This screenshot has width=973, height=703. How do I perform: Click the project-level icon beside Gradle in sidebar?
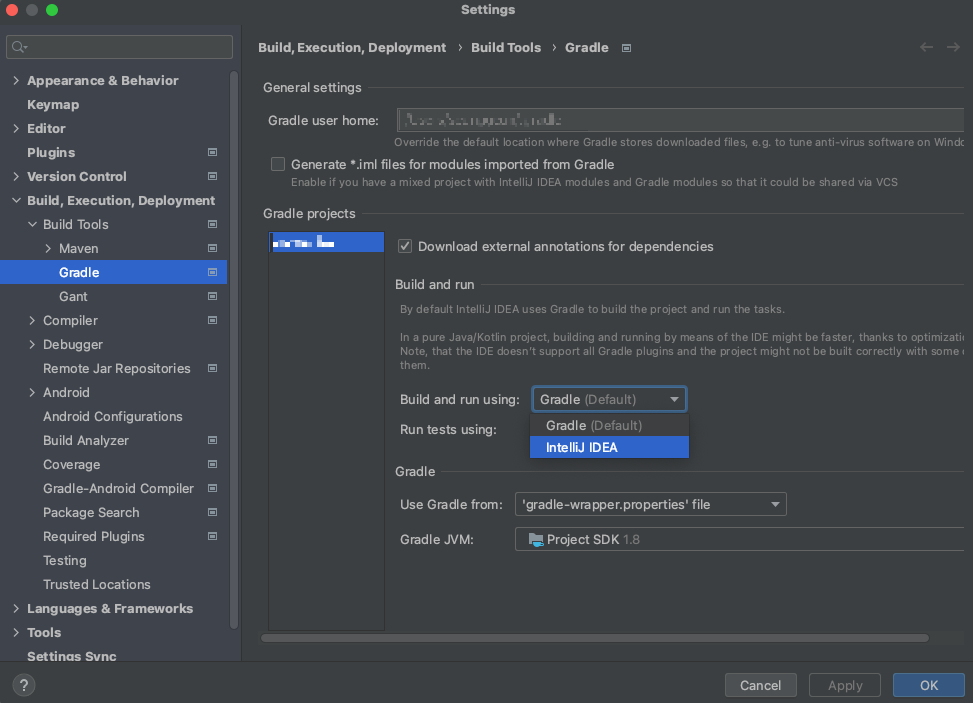[x=212, y=272]
